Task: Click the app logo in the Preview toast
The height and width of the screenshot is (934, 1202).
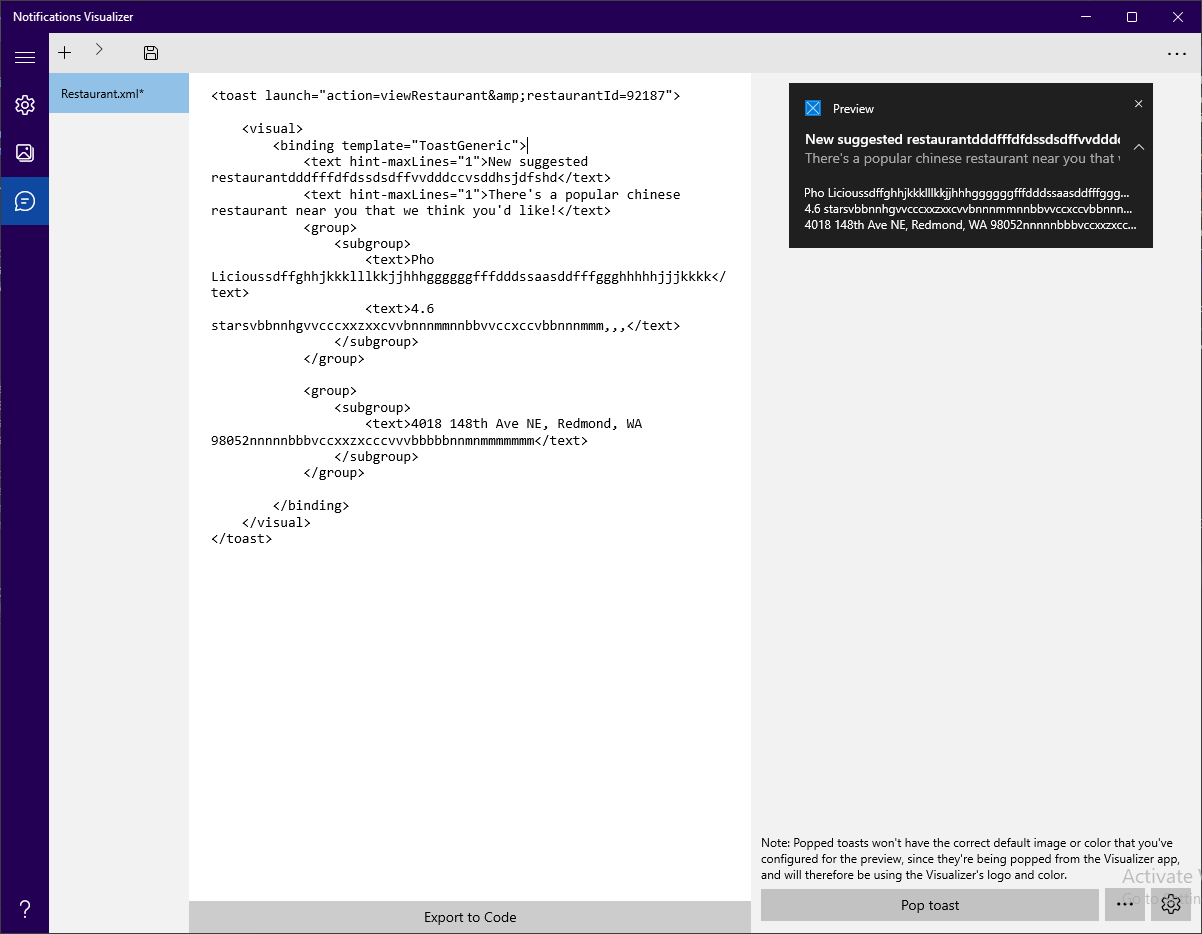Action: coord(814,107)
